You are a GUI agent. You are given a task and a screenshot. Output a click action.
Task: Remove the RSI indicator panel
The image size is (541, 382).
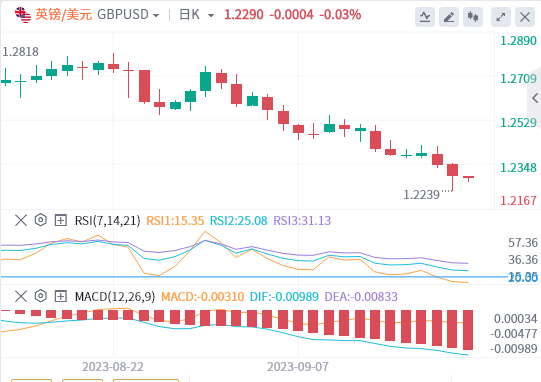click(21, 220)
